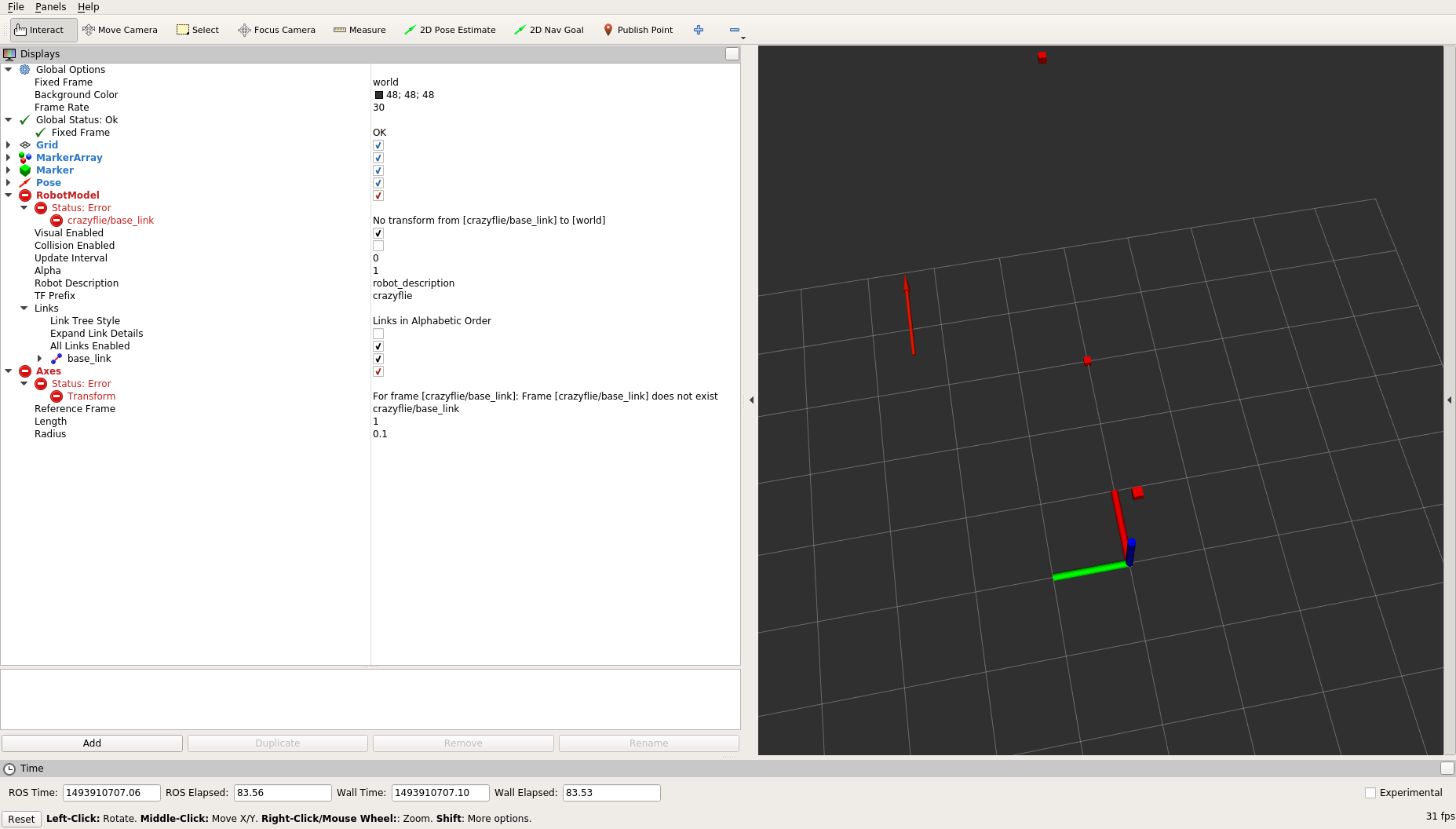Screen dimensions: 1456x829
Task: Open the File menu
Action: coord(16,7)
